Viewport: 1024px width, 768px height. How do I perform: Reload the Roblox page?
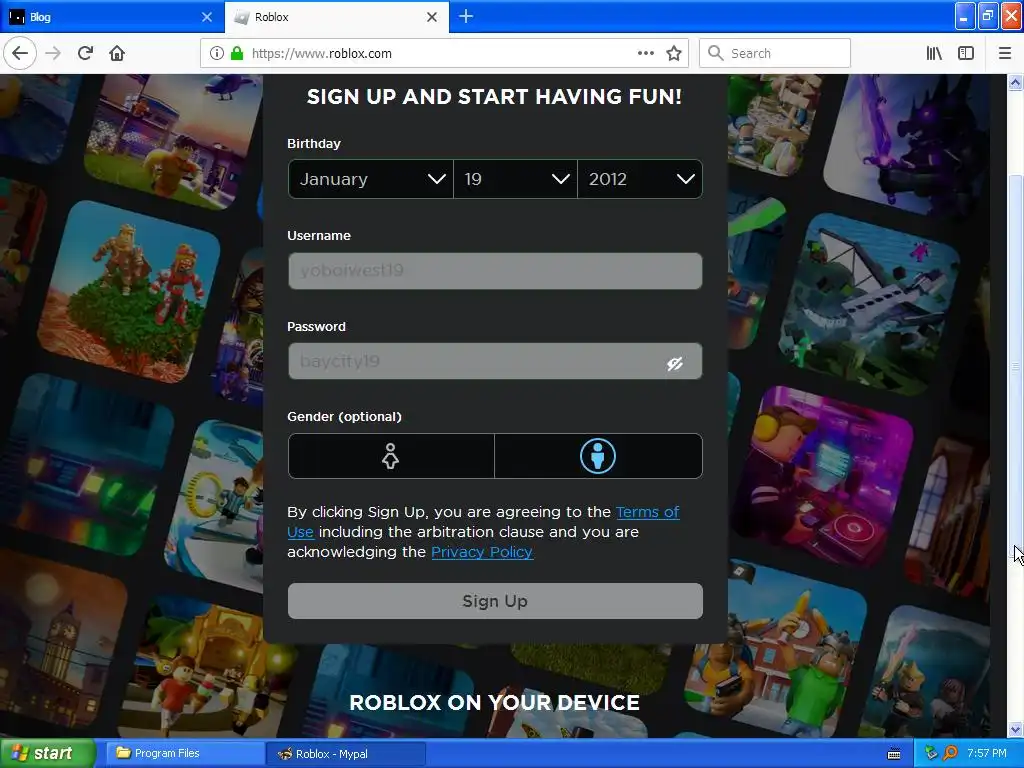tap(85, 54)
